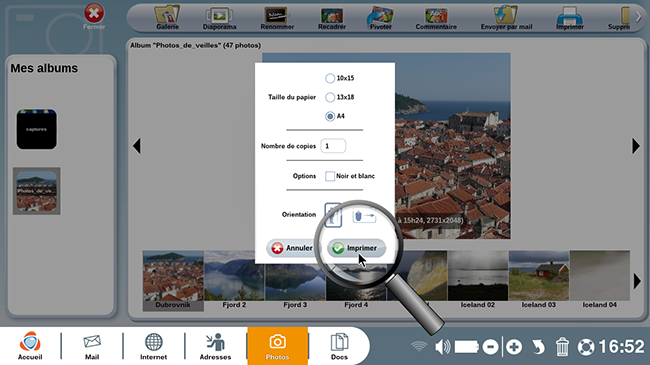Image resolution: width=650 pixels, height=365 pixels.
Task: Open the Commentaire tool
Action: click(436, 17)
